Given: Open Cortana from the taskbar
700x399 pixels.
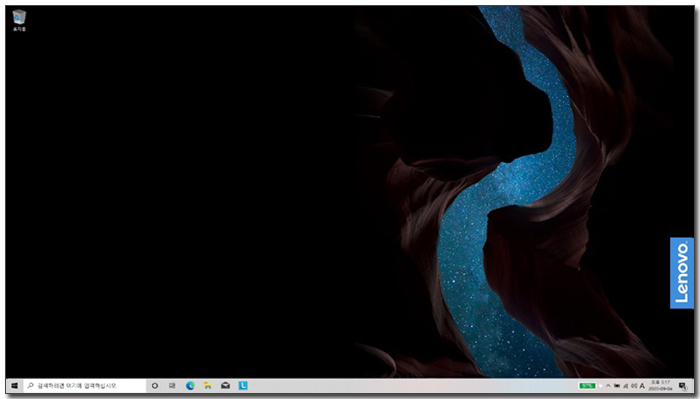Looking at the screenshot, I should click(x=154, y=386).
